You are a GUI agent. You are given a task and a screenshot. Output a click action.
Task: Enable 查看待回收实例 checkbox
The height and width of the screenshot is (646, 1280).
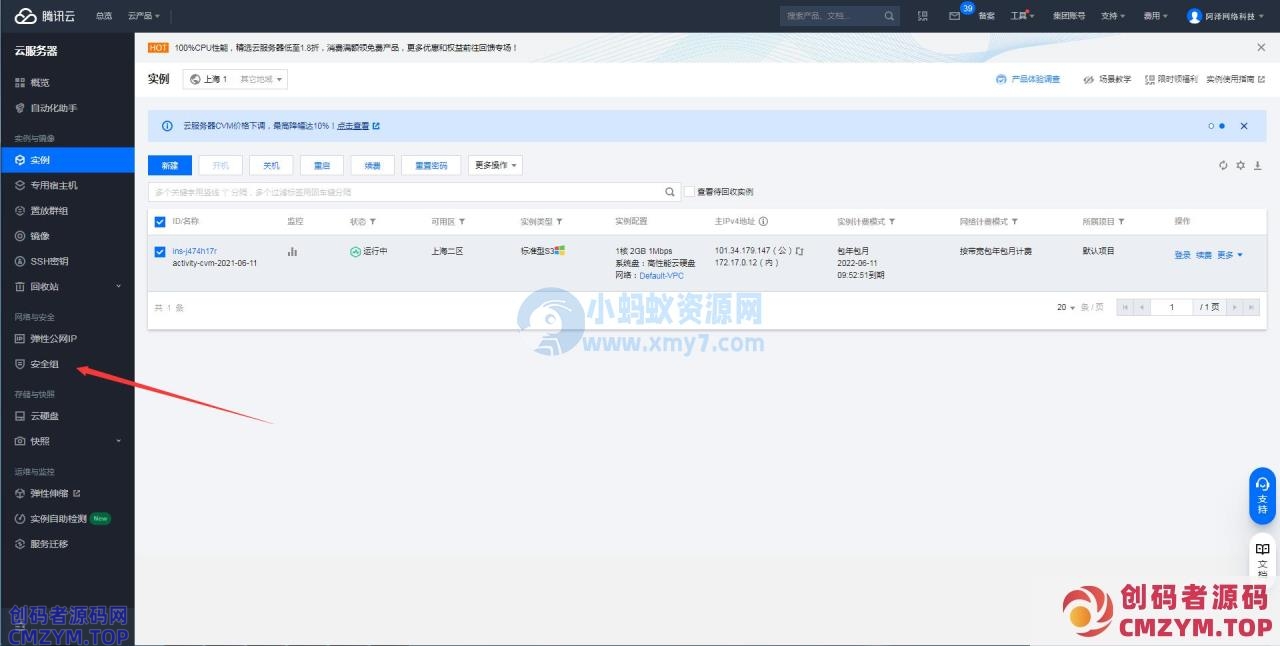coord(689,192)
